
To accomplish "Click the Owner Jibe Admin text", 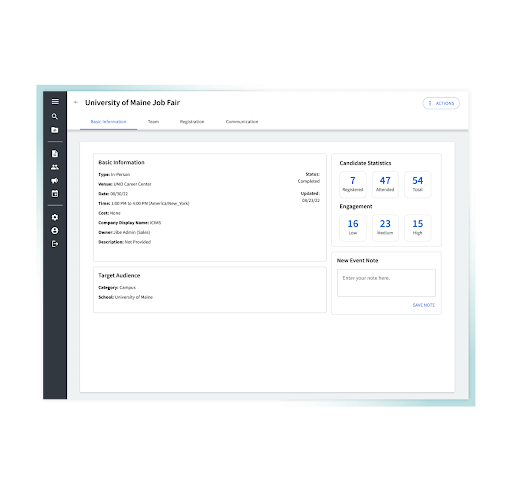I will [124, 232].
